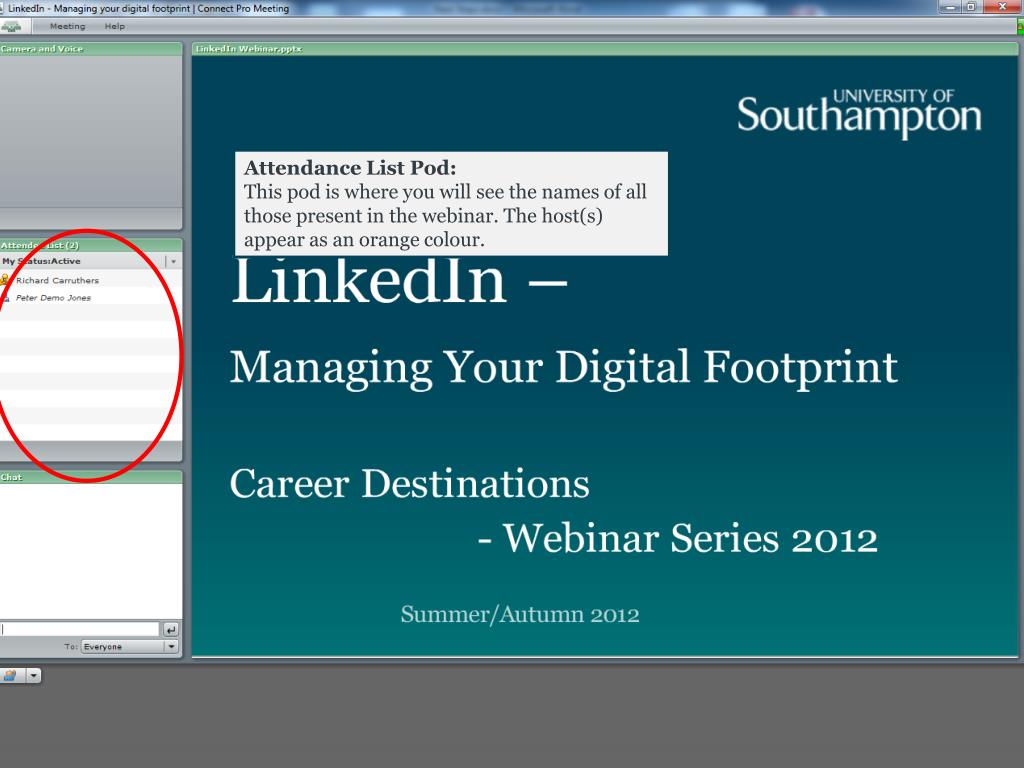
Task: Click the raise hand status icon
Action: tap(10, 675)
